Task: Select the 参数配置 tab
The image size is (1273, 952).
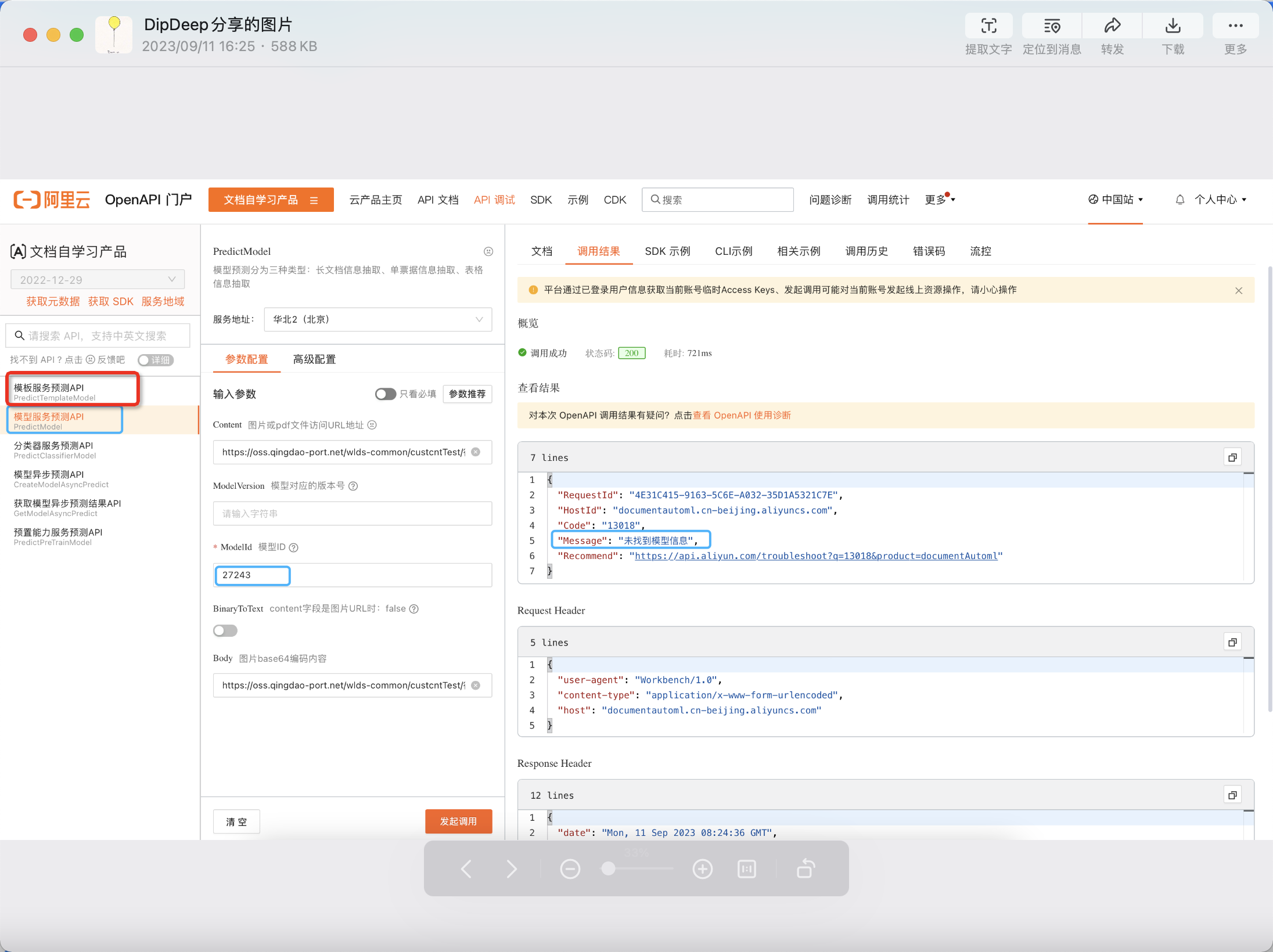Action: 247,359
